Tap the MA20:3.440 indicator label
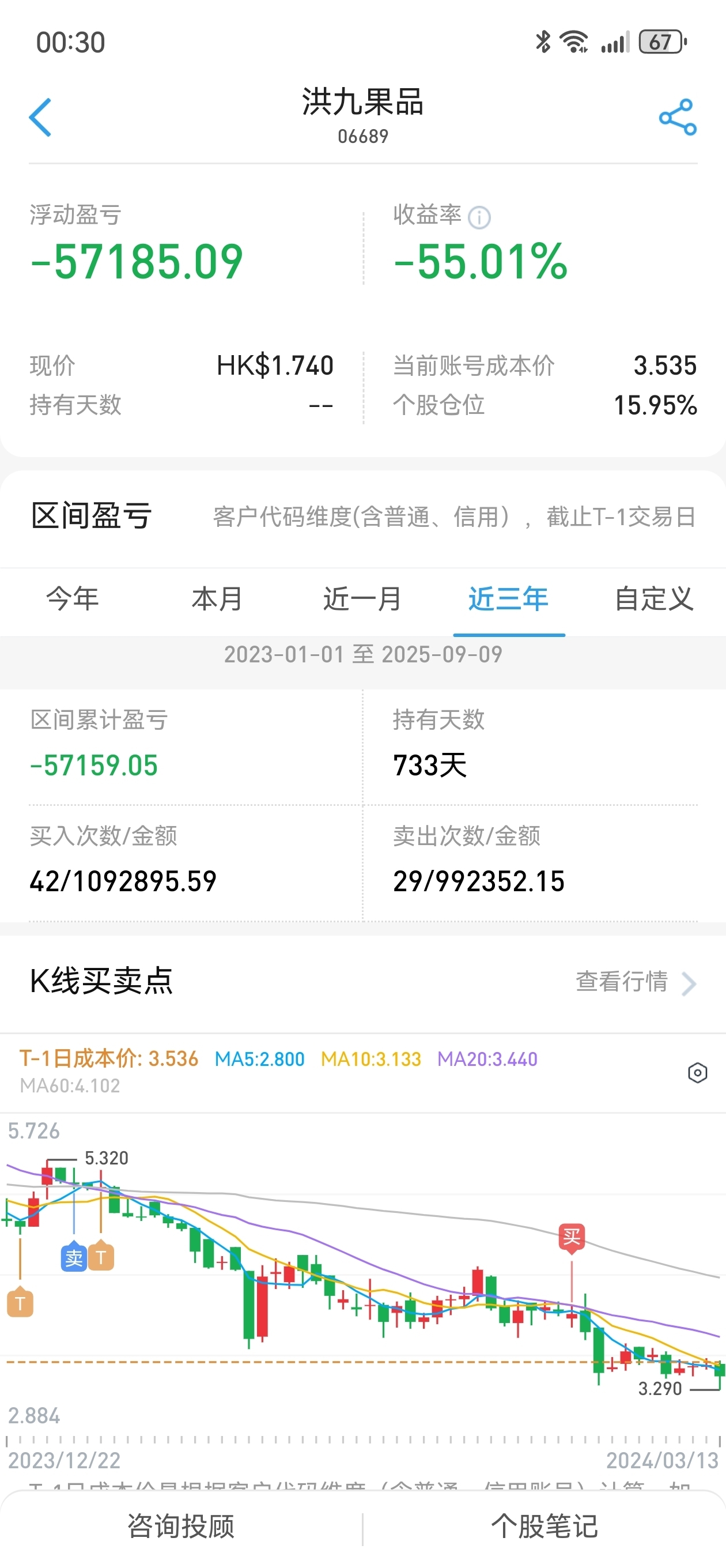Viewport: 726px width, 1568px height. pos(487,1059)
